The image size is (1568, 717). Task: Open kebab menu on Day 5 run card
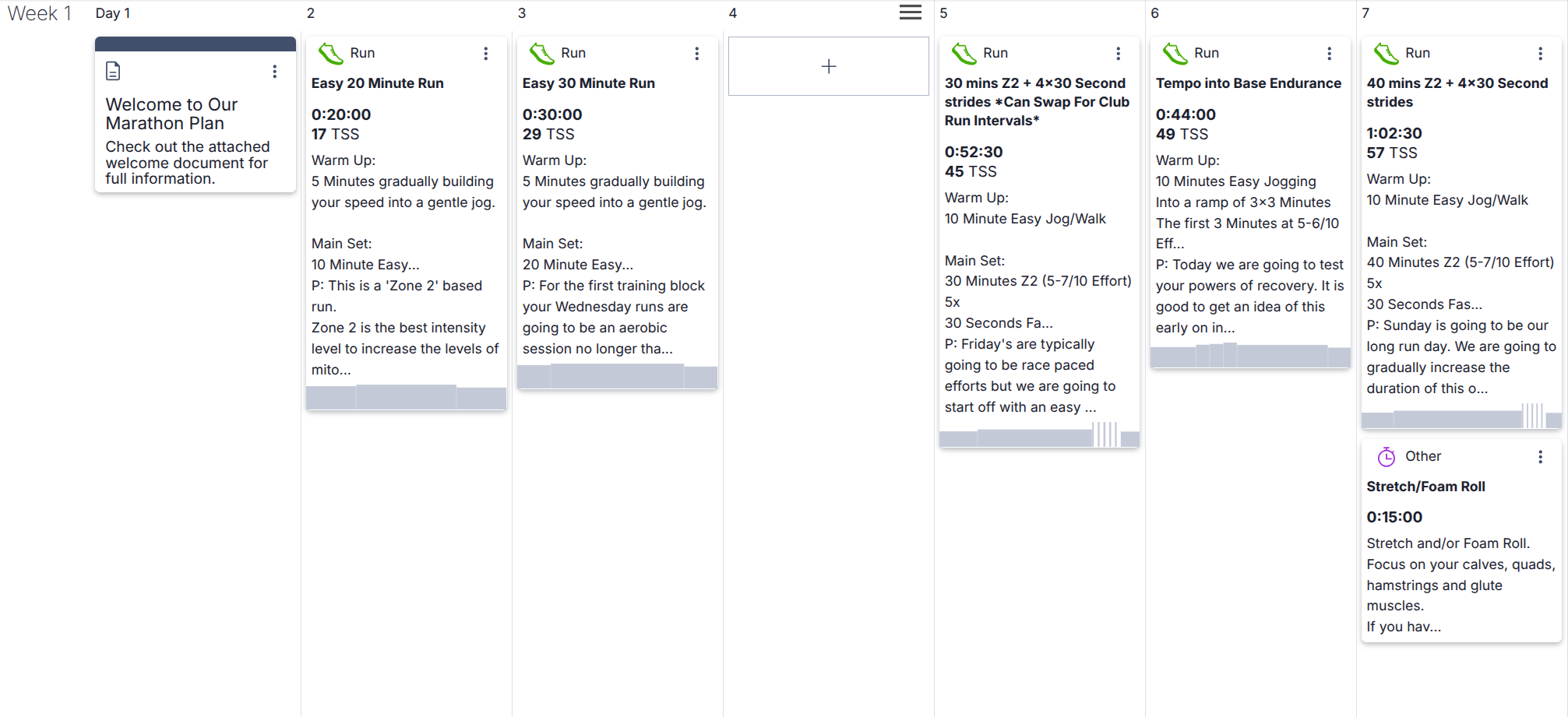[1118, 54]
